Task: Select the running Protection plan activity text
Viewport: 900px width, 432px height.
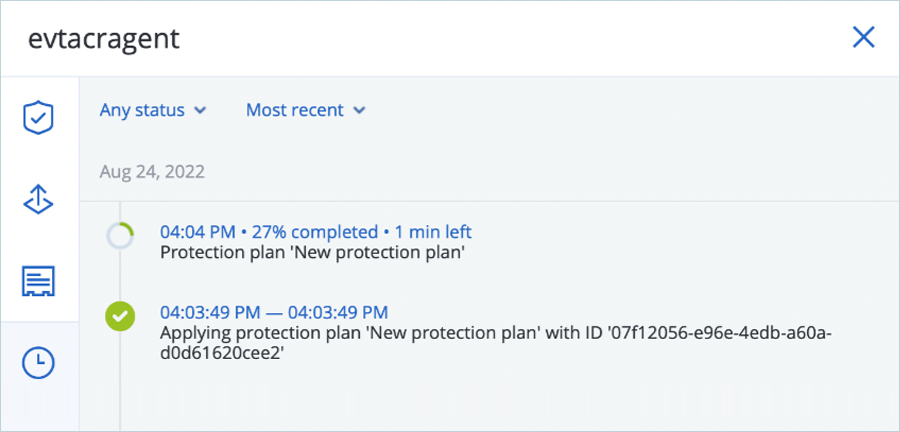Action: pyautogui.click(x=314, y=252)
